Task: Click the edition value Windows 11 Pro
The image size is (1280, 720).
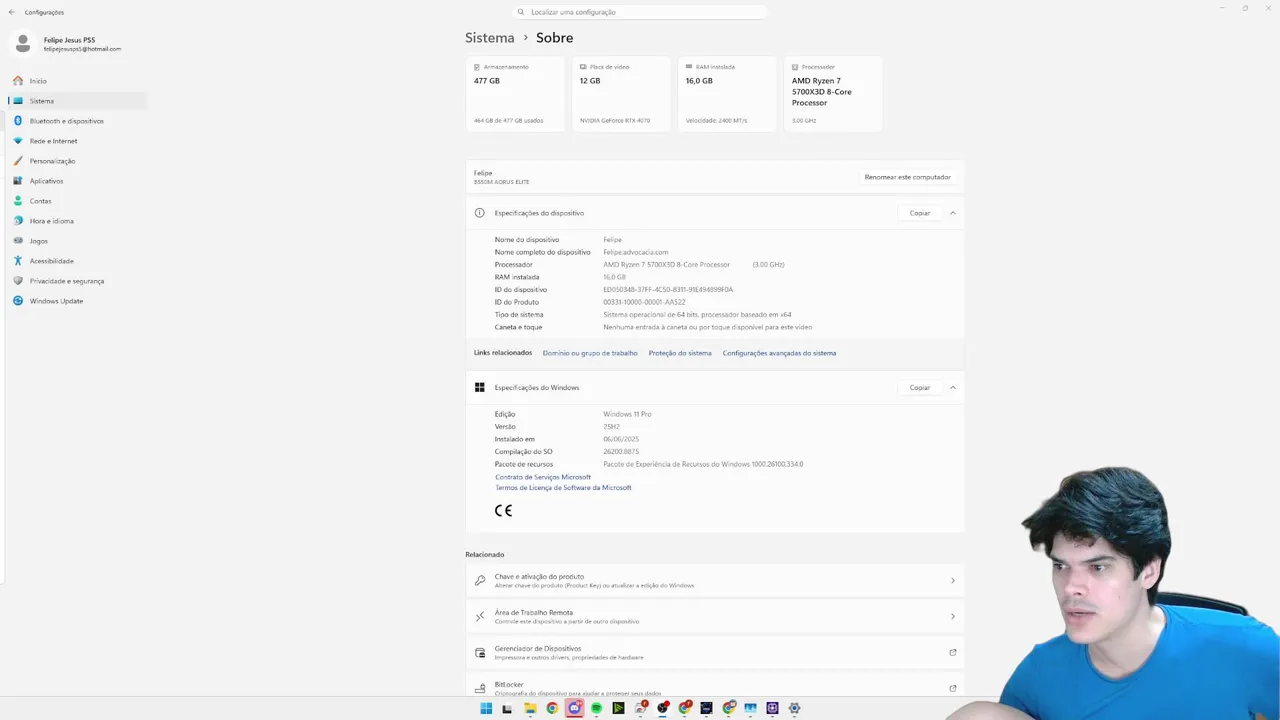Action: click(x=627, y=414)
